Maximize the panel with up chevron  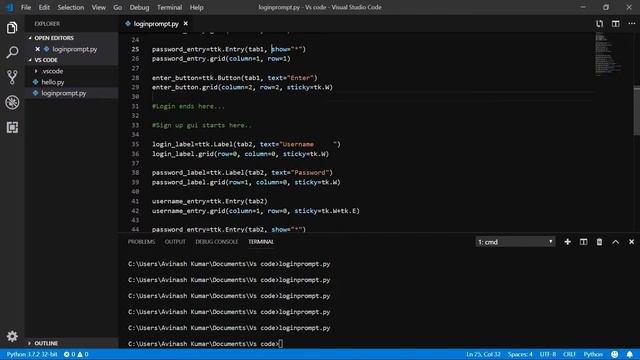pos(616,242)
